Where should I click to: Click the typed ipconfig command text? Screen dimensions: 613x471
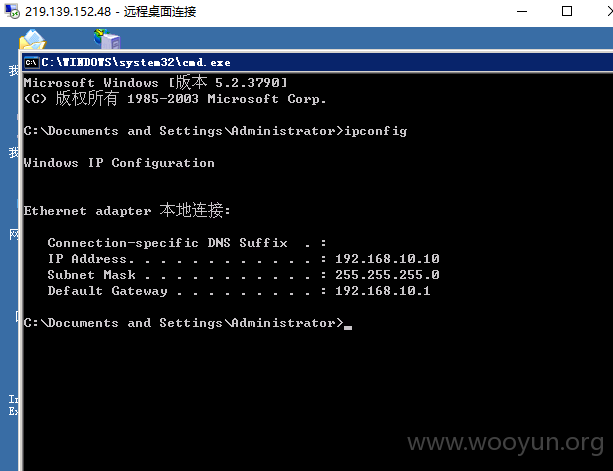tap(375, 131)
